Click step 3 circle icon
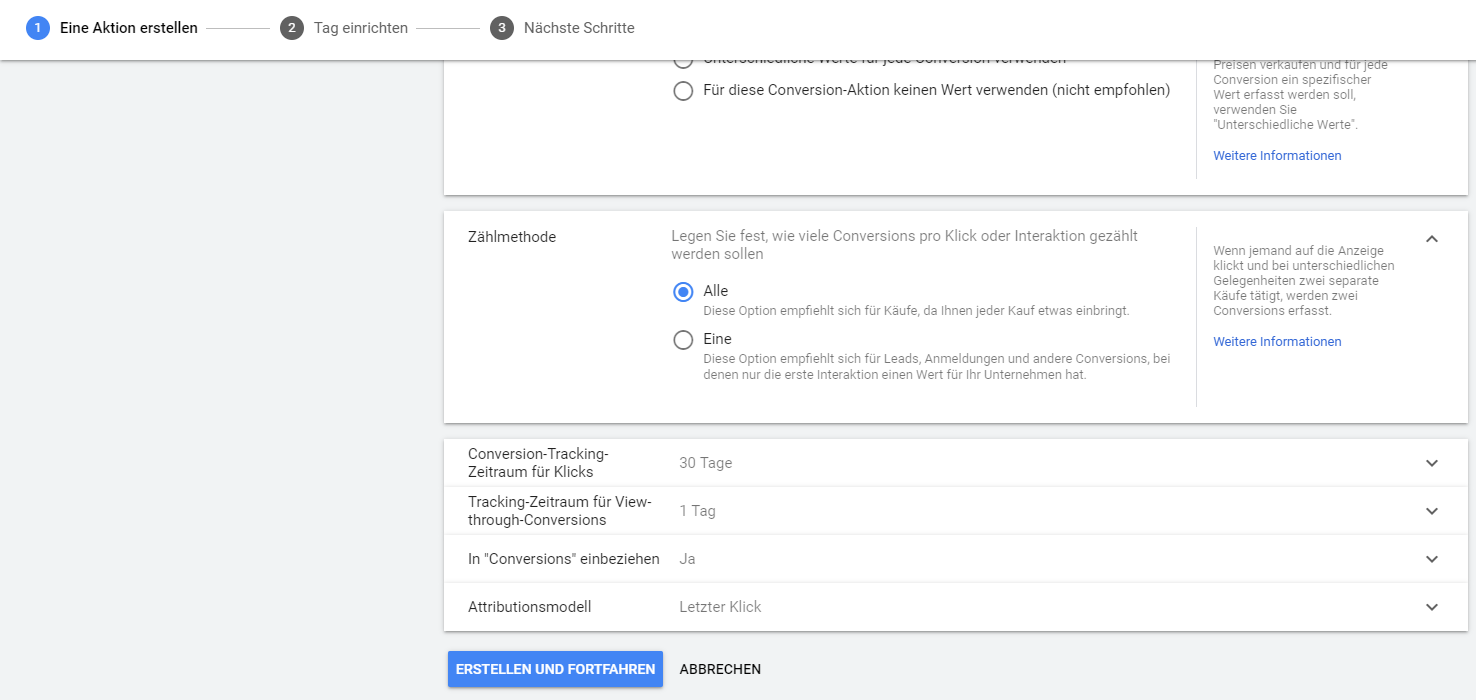 pos(502,28)
